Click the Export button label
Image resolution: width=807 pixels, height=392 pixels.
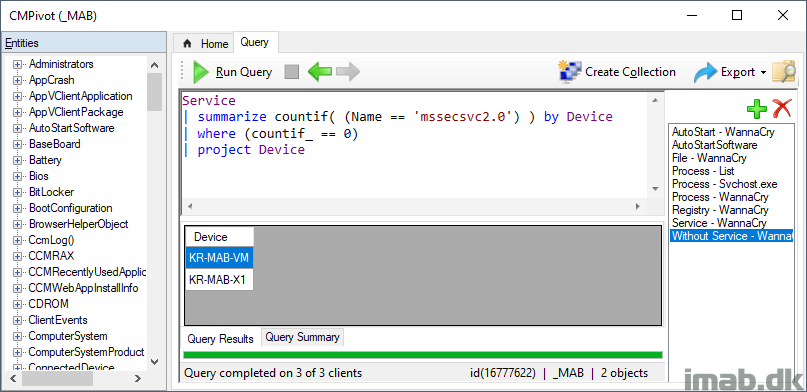click(x=738, y=72)
